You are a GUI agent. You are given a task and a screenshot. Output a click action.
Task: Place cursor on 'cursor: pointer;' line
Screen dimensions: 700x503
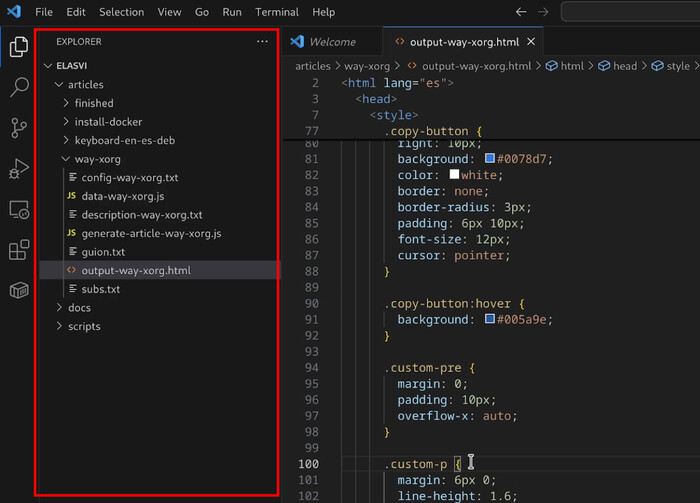click(x=454, y=255)
